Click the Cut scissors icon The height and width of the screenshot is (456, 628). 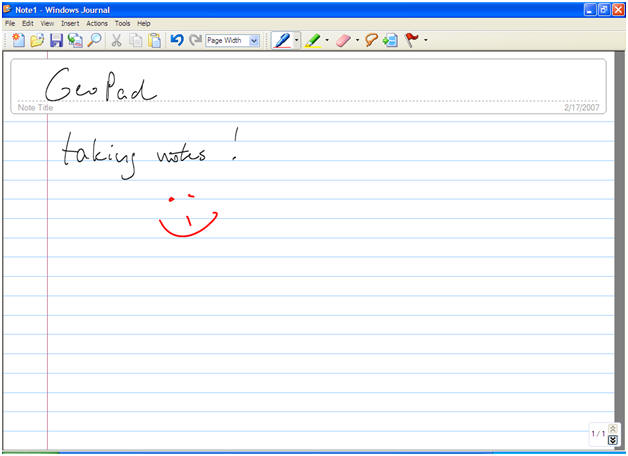click(x=117, y=41)
